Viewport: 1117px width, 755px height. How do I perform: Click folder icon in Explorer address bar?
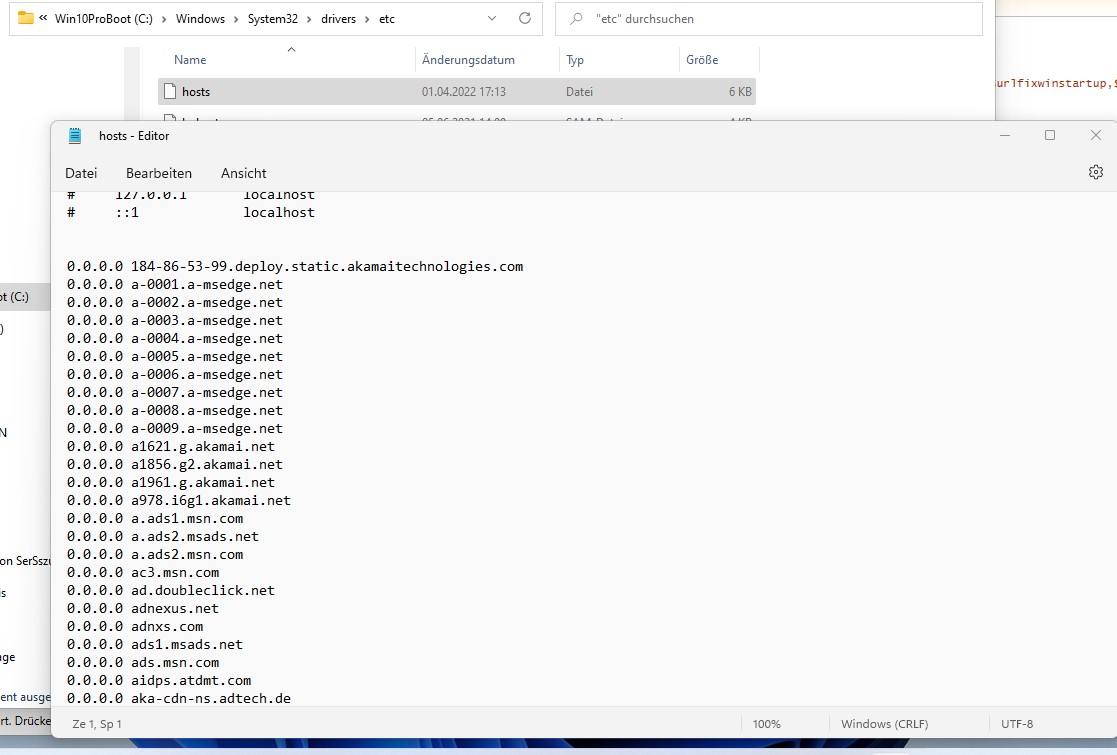[26, 18]
